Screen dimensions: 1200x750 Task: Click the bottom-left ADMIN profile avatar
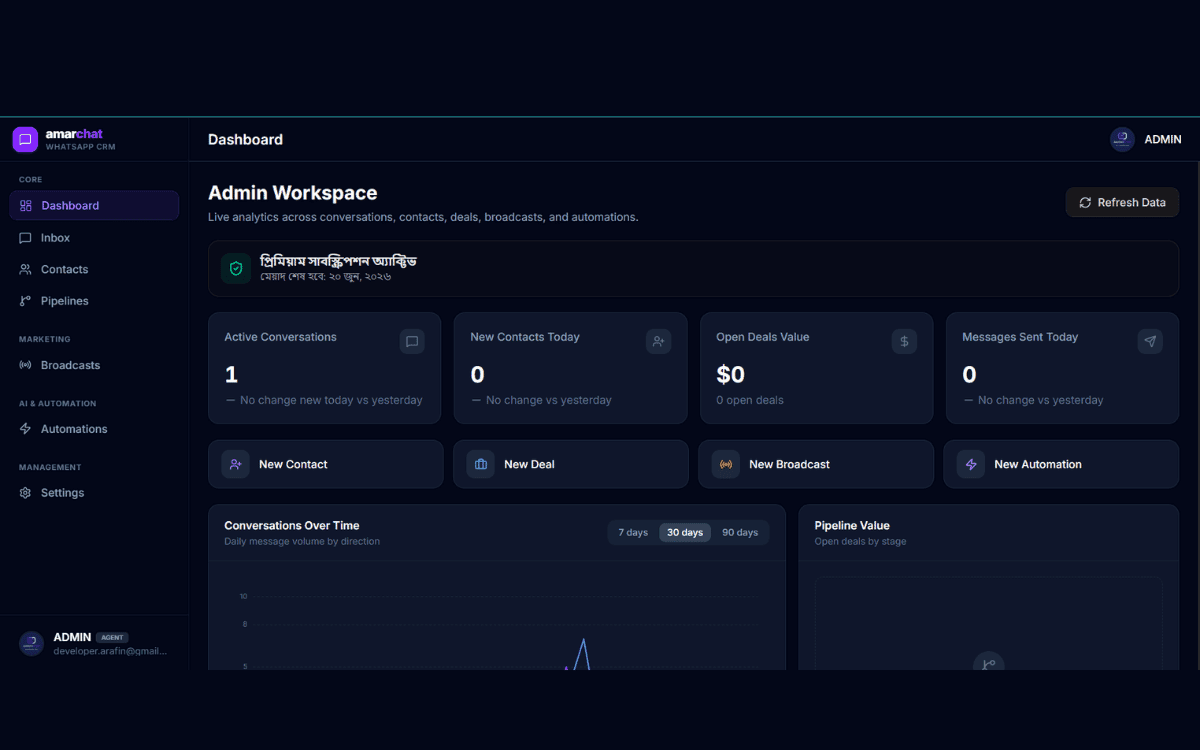click(x=31, y=643)
